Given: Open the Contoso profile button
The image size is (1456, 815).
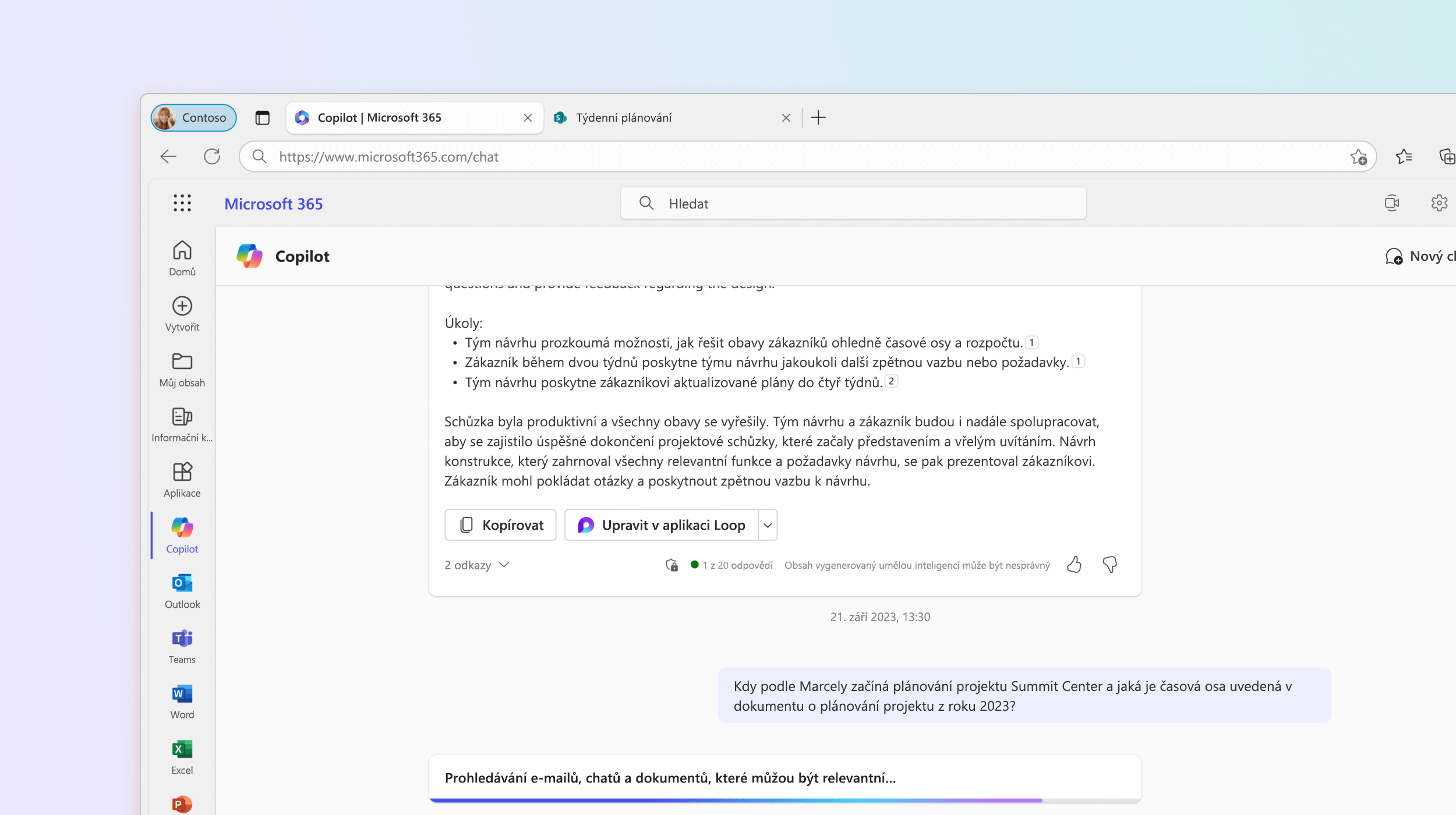Looking at the screenshot, I should pyautogui.click(x=193, y=118).
